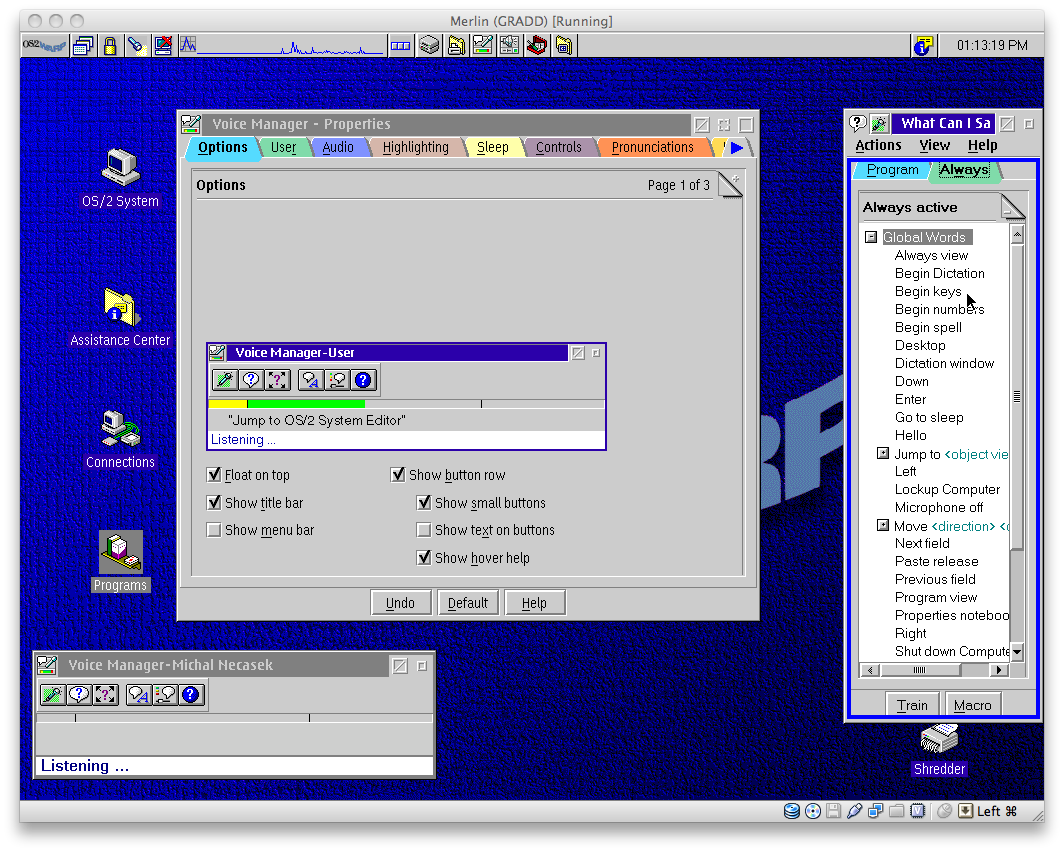The image size is (1064, 852).
Task: Select 'Microphone off' in the command list
Action: pos(938,507)
